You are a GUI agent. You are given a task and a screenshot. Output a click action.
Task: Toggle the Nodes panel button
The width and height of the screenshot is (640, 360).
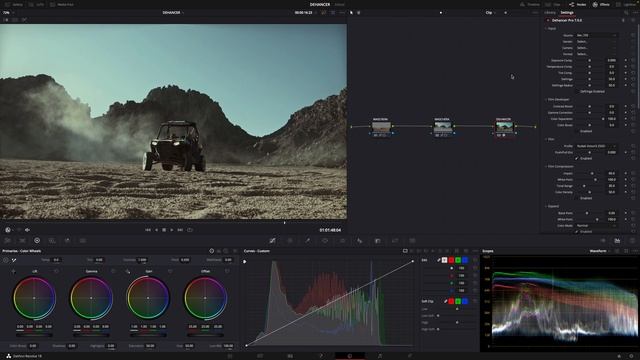[577, 4]
